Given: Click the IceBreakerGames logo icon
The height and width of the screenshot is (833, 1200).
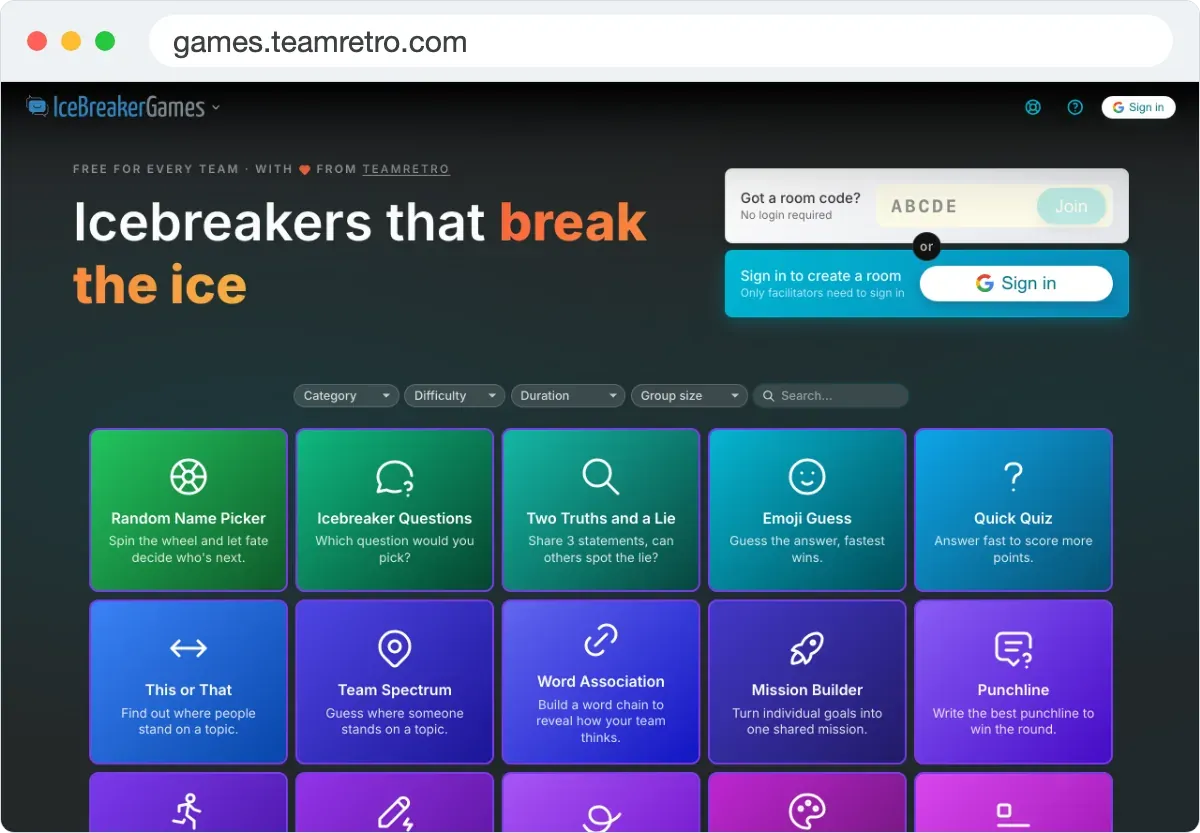Looking at the screenshot, I should point(37,106).
